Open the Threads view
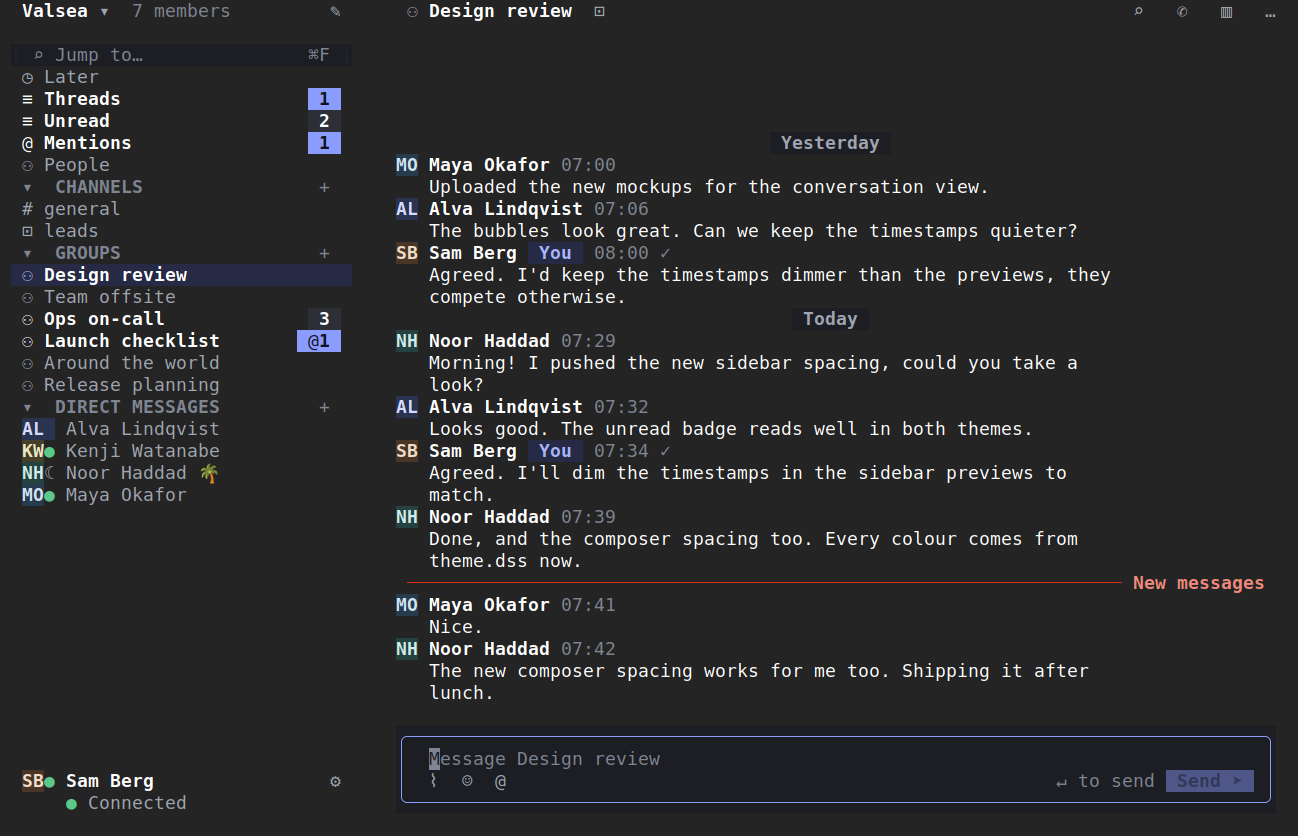Image resolution: width=1298 pixels, height=836 pixels. [x=181, y=99]
